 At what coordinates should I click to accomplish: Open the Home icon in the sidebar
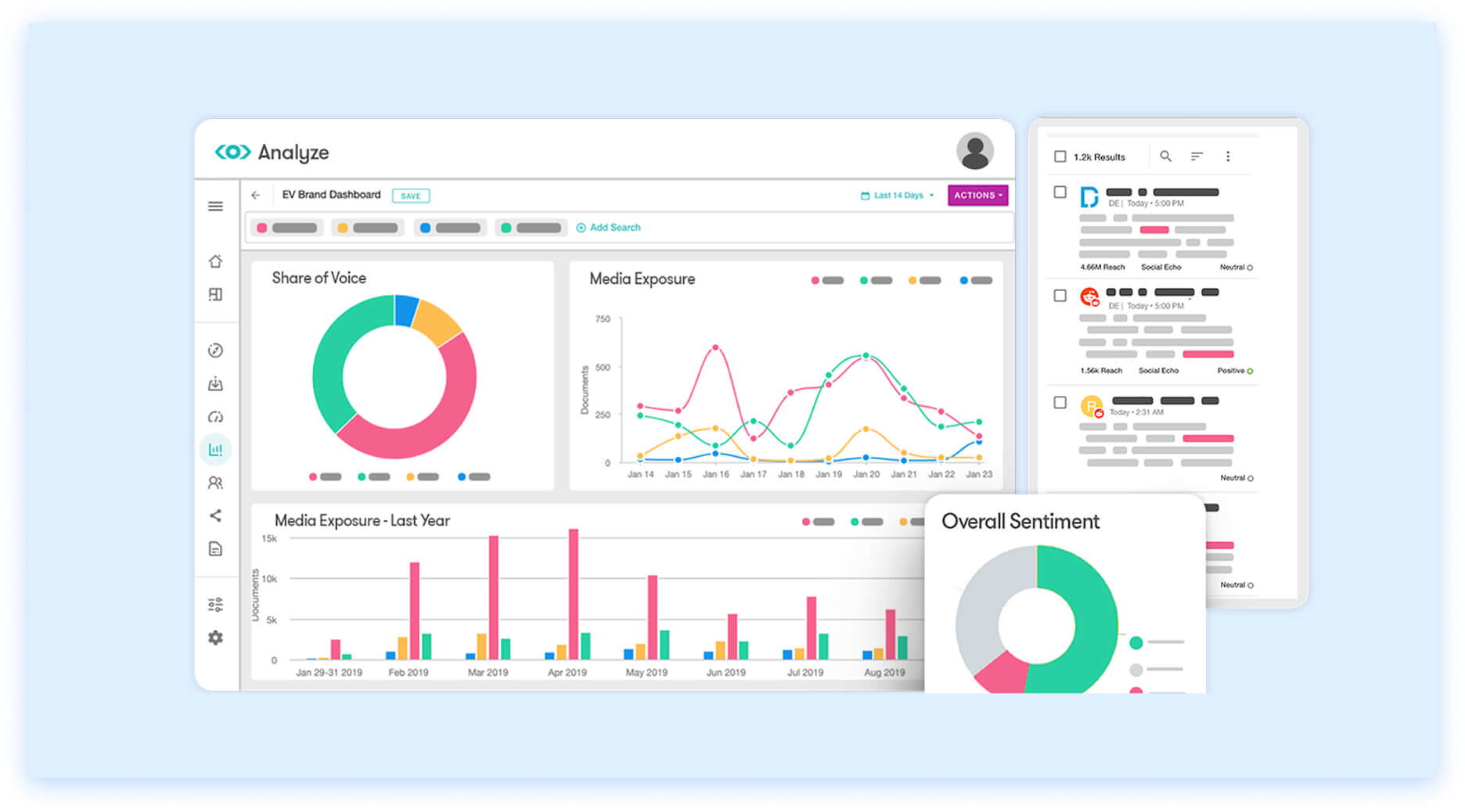coord(215,260)
